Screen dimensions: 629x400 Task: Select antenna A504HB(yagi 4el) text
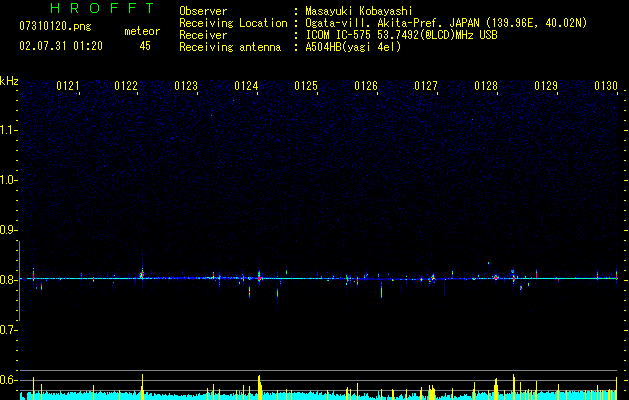pyautogui.click(x=353, y=47)
